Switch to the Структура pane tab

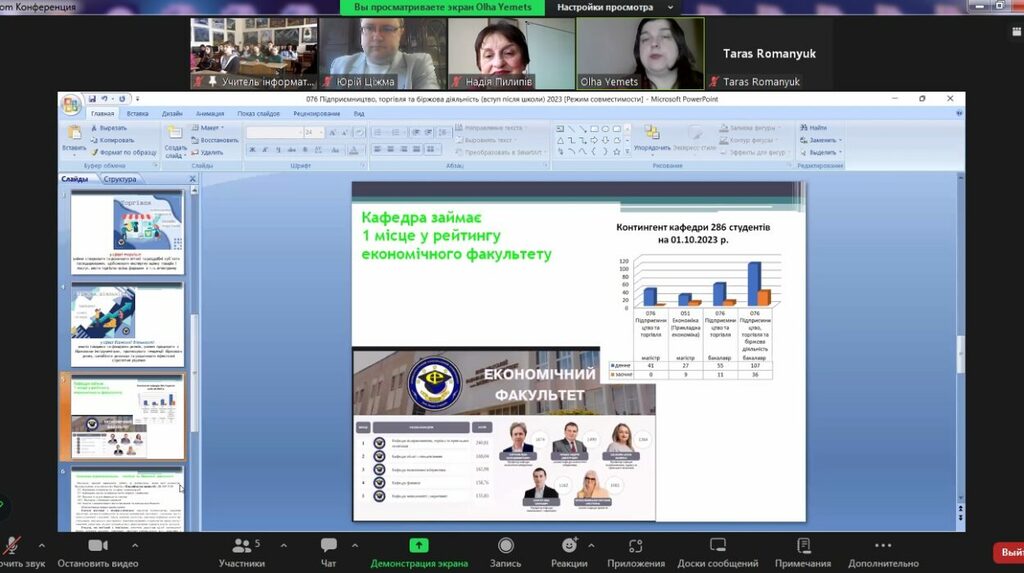(119, 179)
